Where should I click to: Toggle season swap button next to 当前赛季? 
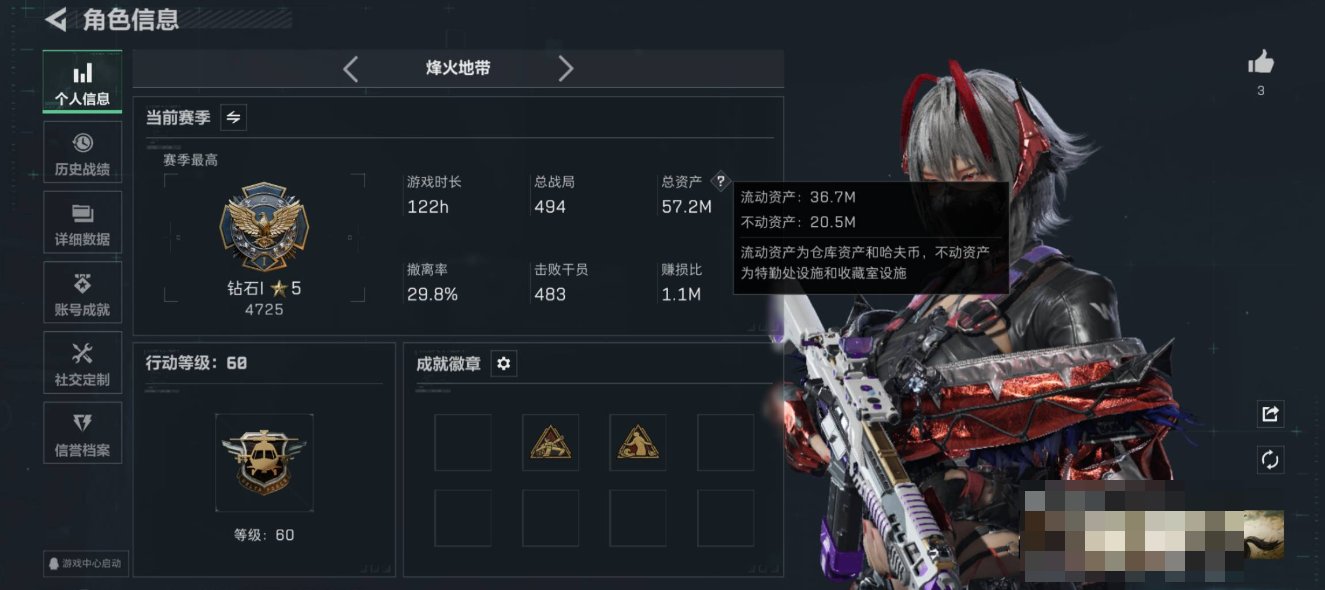pyautogui.click(x=233, y=117)
